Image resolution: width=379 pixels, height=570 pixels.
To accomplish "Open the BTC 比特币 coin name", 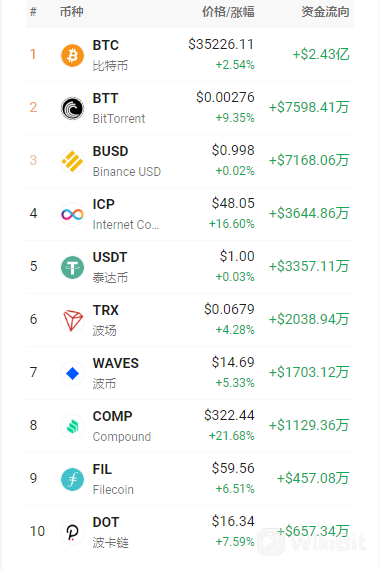I will 110,55.
